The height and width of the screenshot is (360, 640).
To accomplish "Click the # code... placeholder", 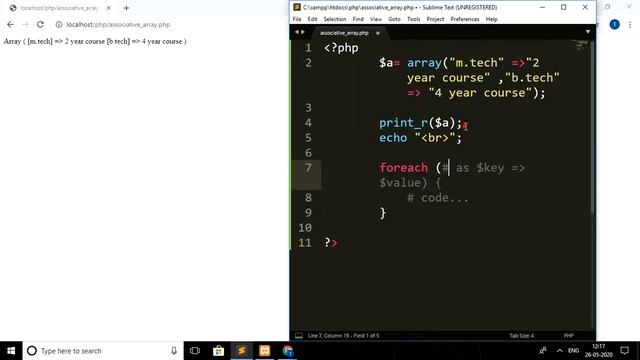I will [x=438, y=198].
